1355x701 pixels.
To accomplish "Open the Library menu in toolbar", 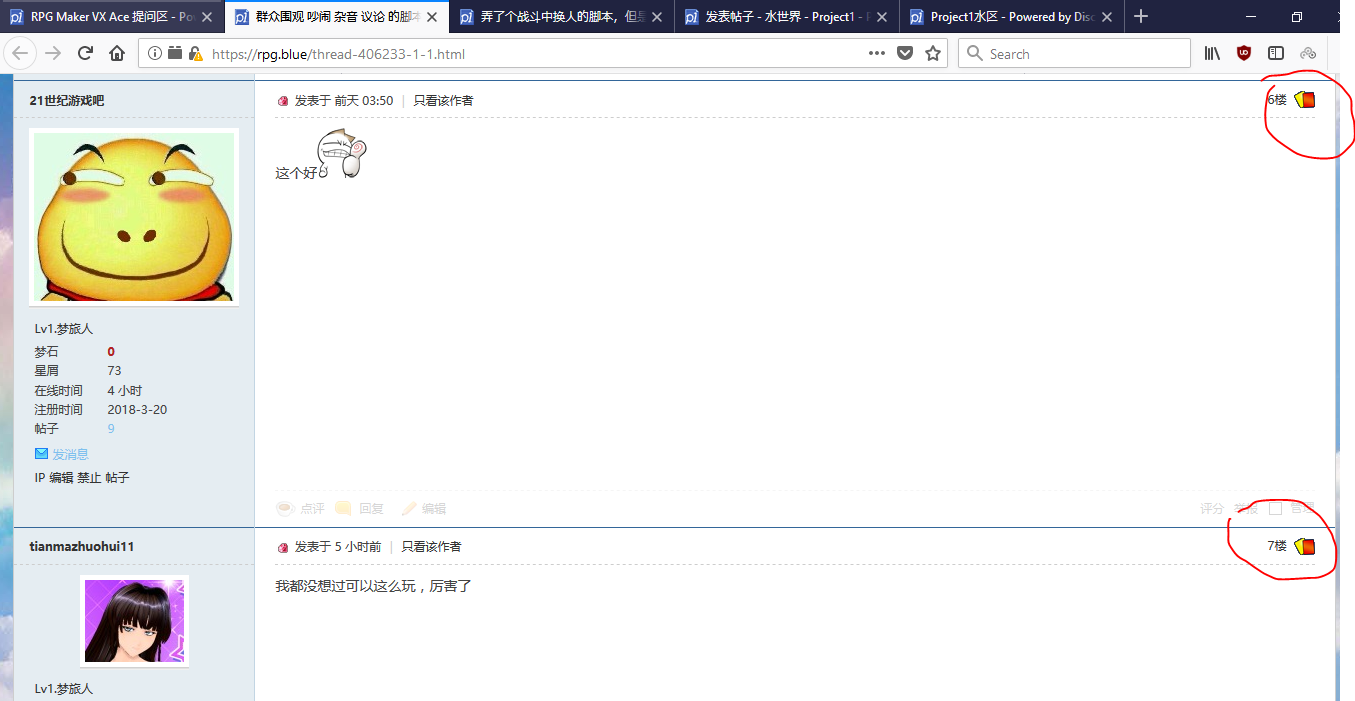I will point(1212,54).
